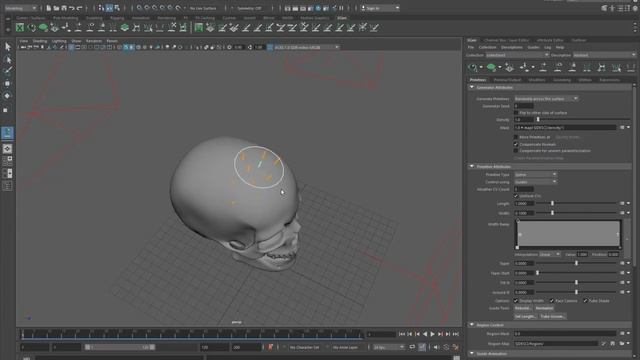Click the Length expression editor icon
640x360 pixels.
pos(622,203)
